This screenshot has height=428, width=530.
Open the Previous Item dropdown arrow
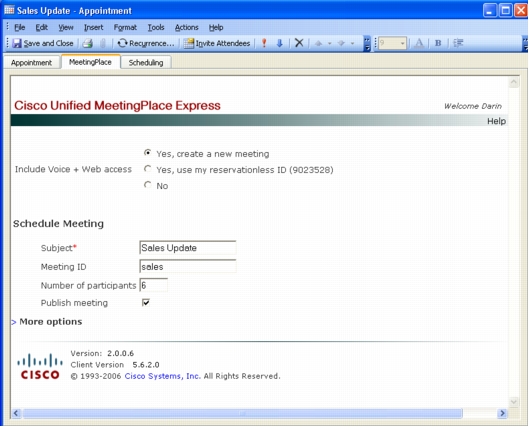pos(330,43)
